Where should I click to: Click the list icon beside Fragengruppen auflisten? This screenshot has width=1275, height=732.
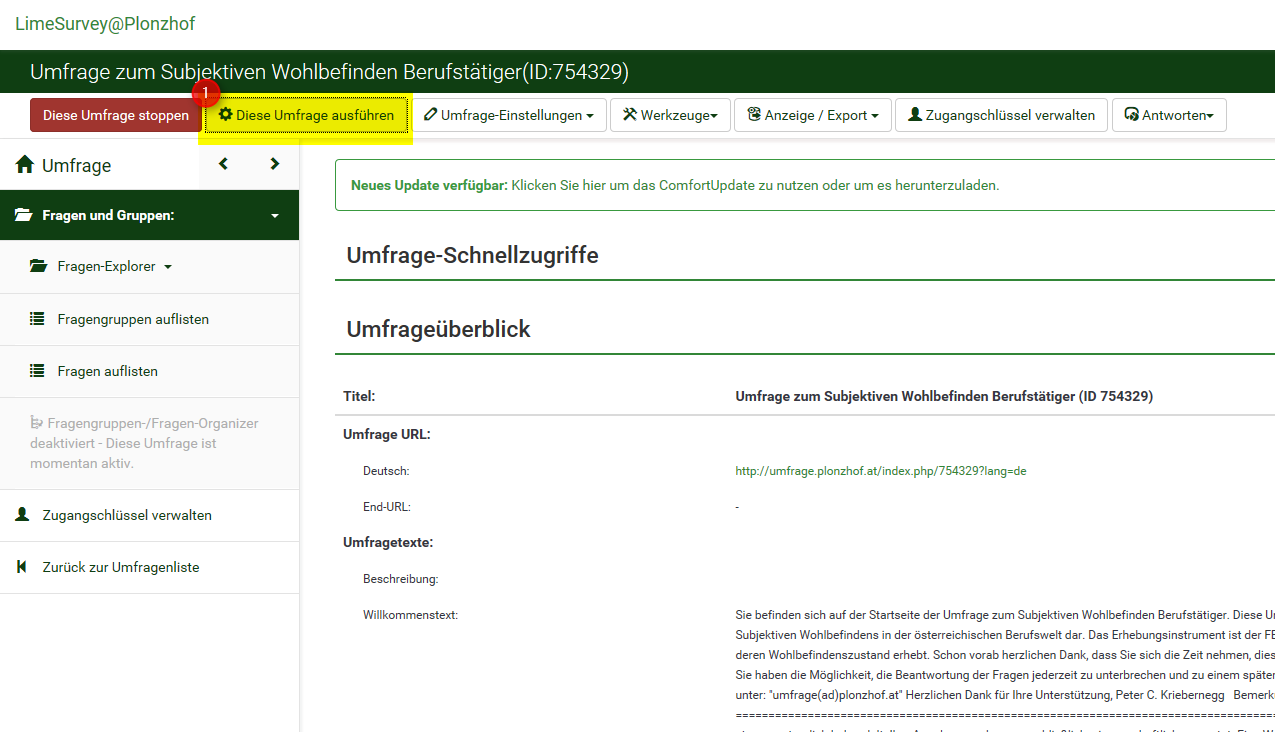pyautogui.click(x=38, y=319)
